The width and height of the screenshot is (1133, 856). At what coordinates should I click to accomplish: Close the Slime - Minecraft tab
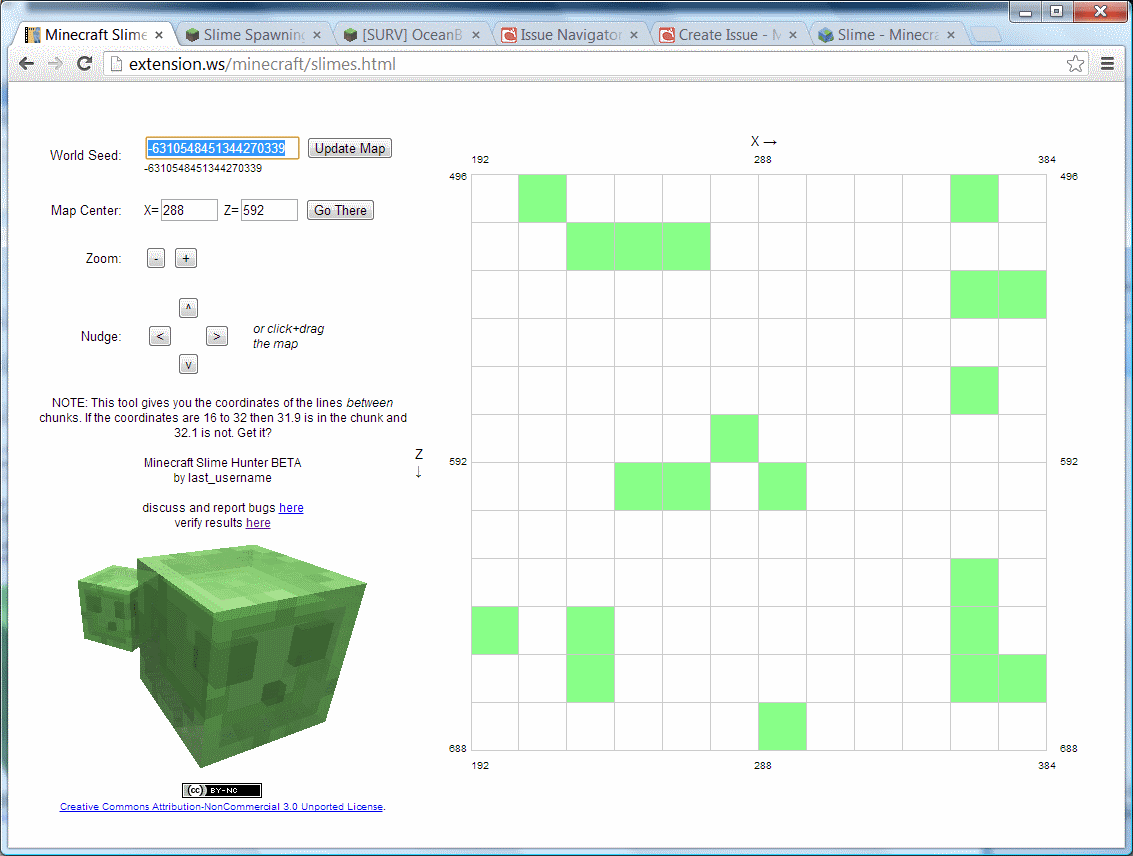coord(951,35)
